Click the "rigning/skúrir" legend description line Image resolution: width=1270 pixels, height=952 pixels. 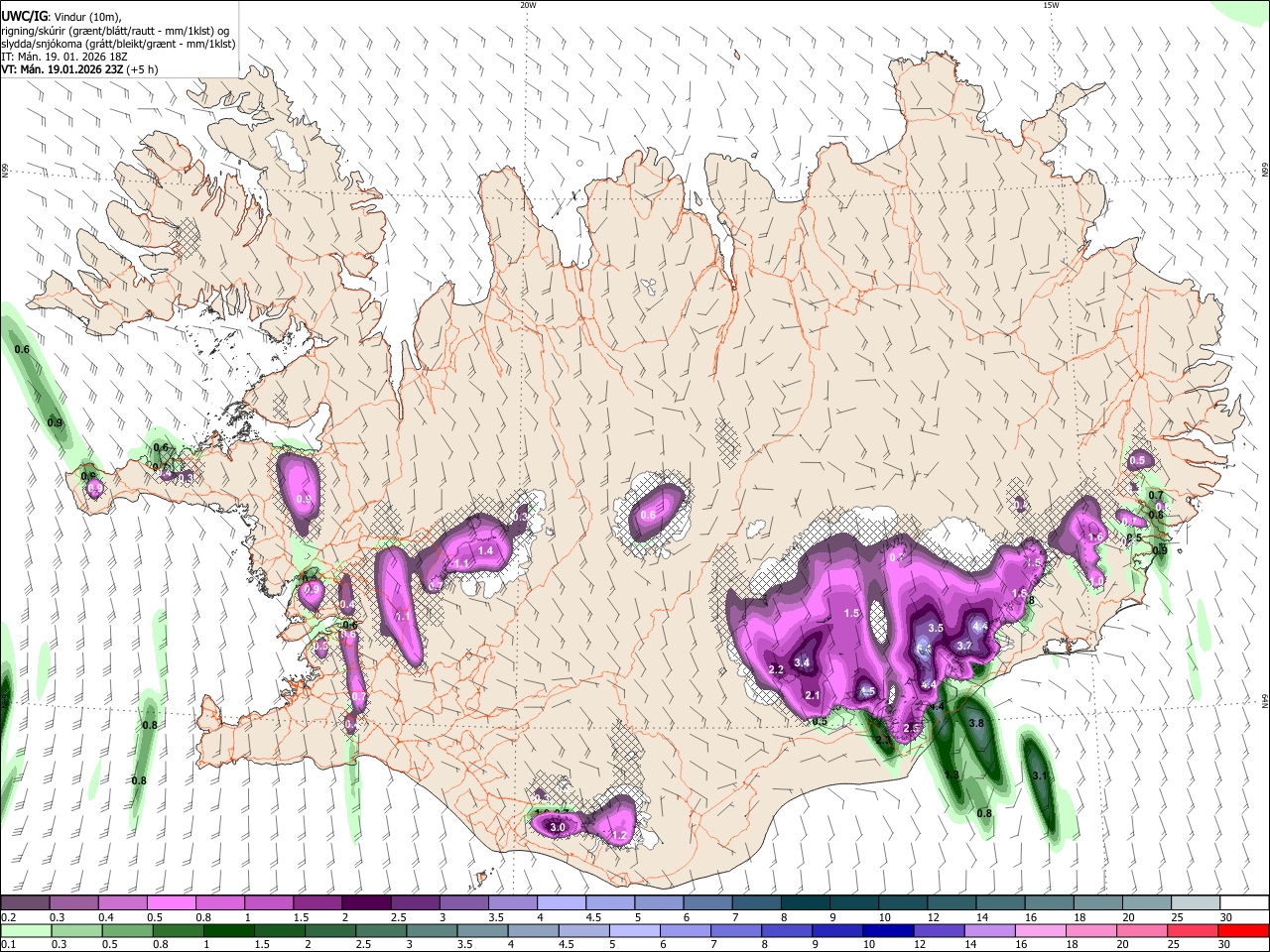pos(115,31)
